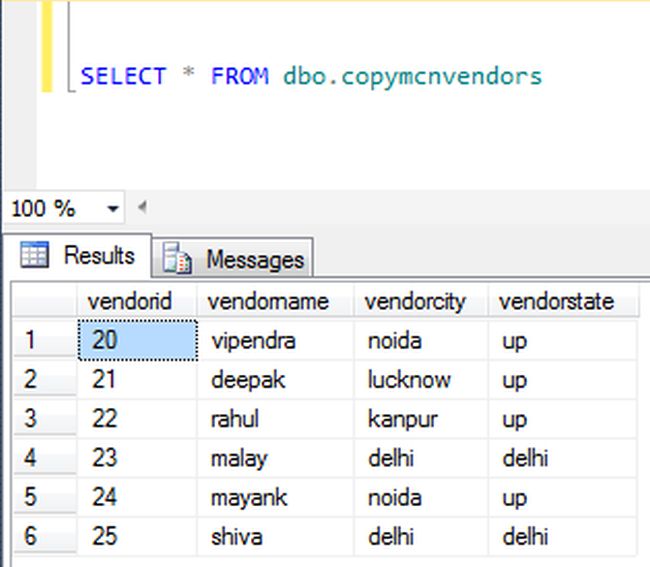Screen dimensions: 650x567
Task: Switch to the Results tab
Action: point(78,255)
